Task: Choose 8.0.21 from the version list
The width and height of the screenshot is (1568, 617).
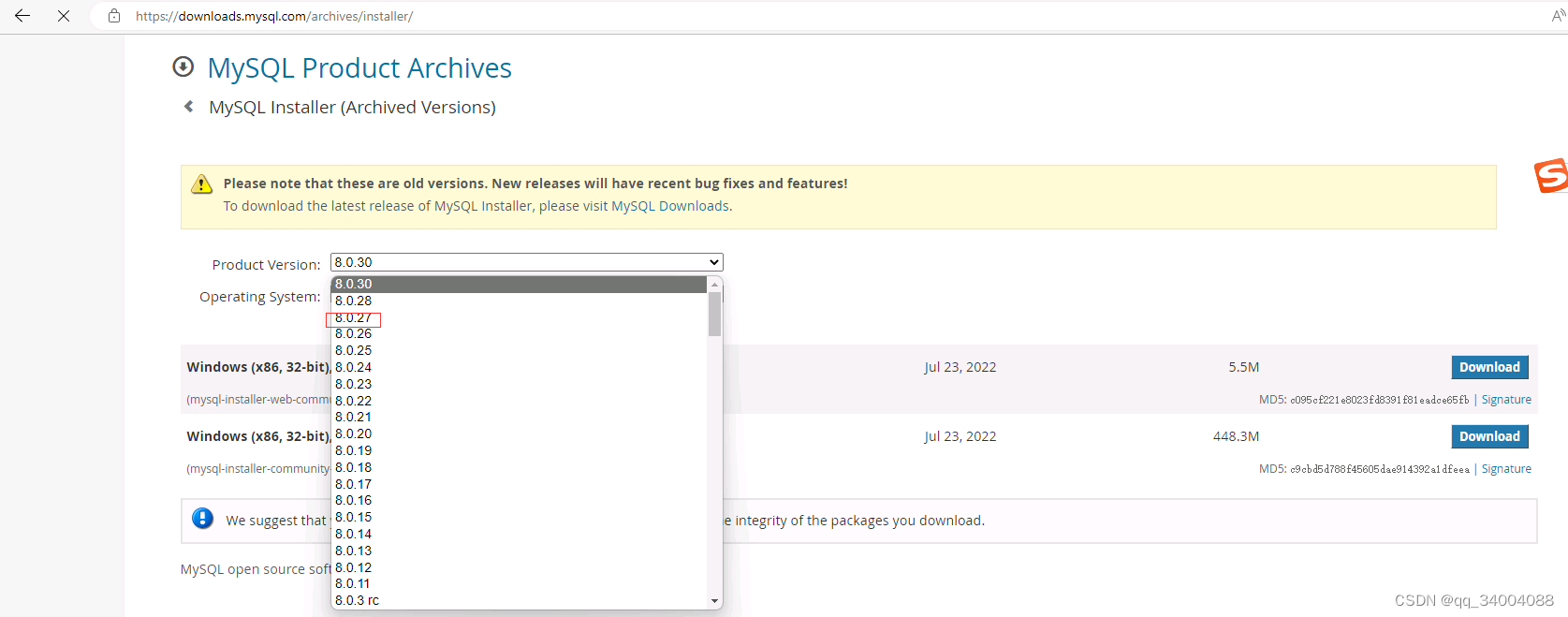Action: tap(520, 417)
